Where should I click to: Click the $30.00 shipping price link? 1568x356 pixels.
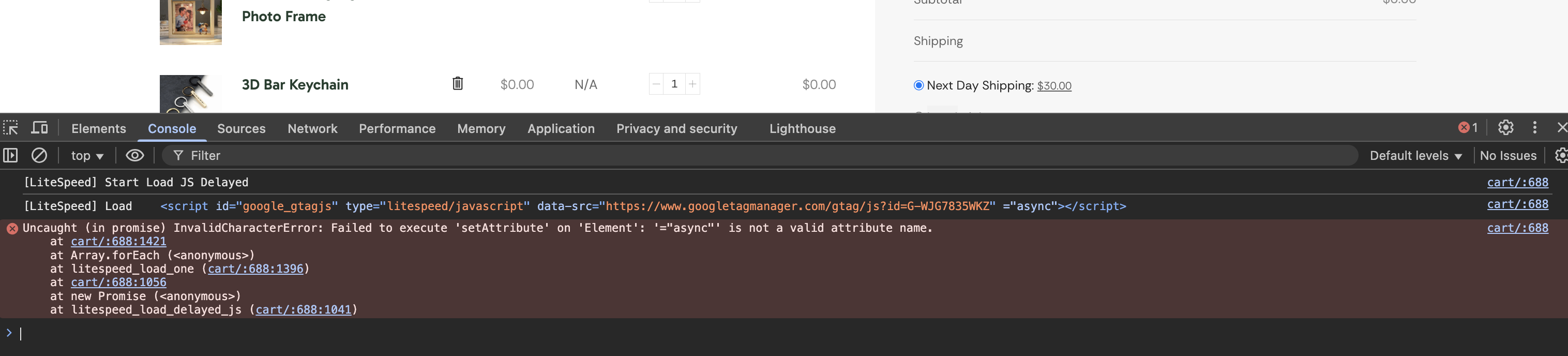(1054, 86)
